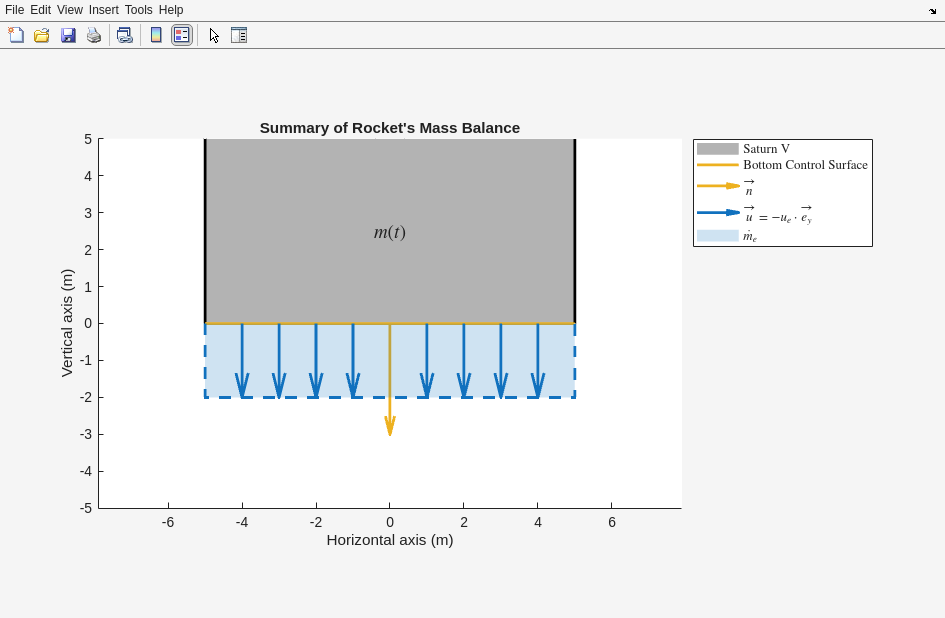Click the Saturn V legend entry
The image size is (945, 618).
[x=766, y=149]
